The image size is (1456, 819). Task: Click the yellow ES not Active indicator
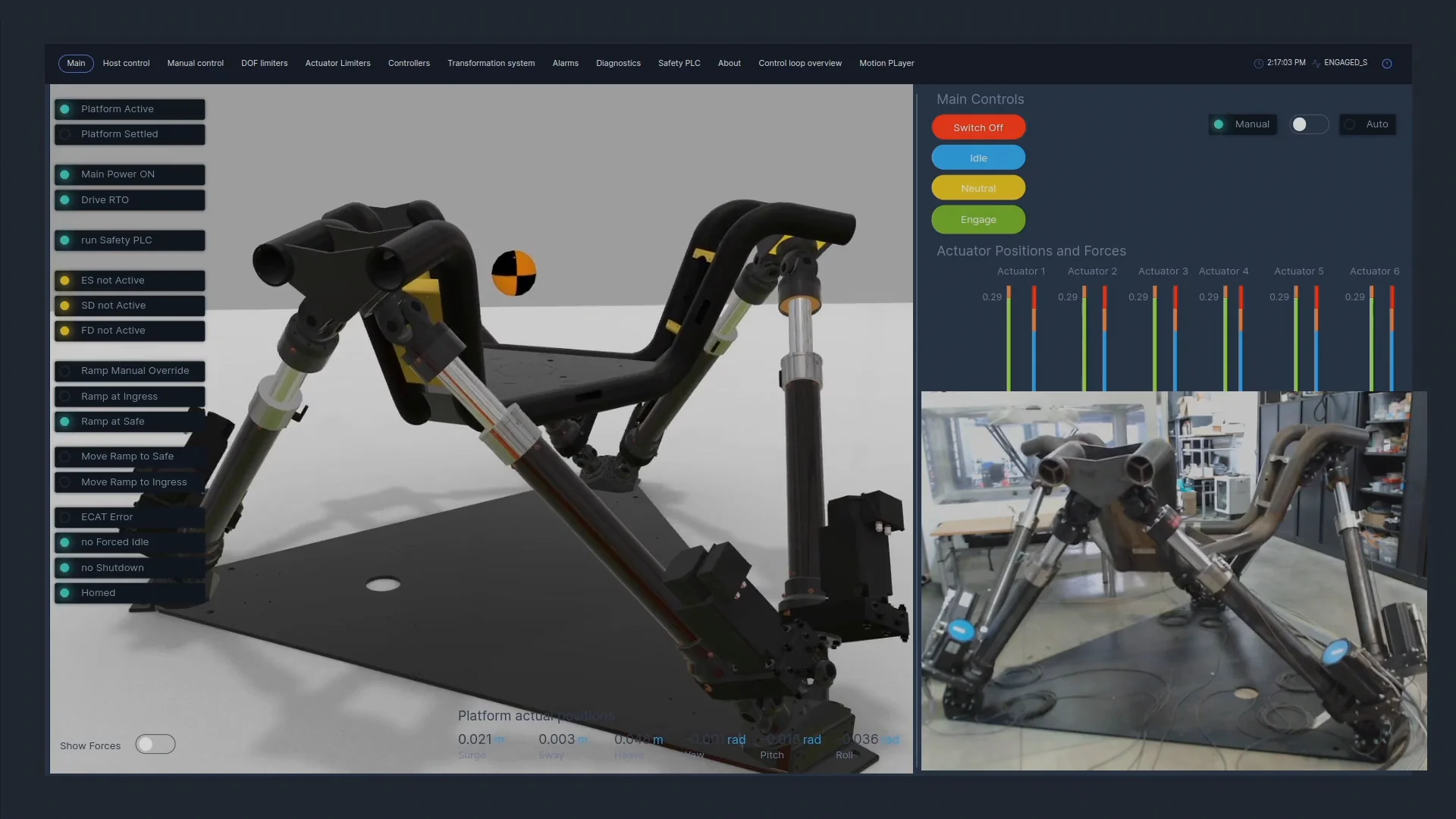click(65, 281)
